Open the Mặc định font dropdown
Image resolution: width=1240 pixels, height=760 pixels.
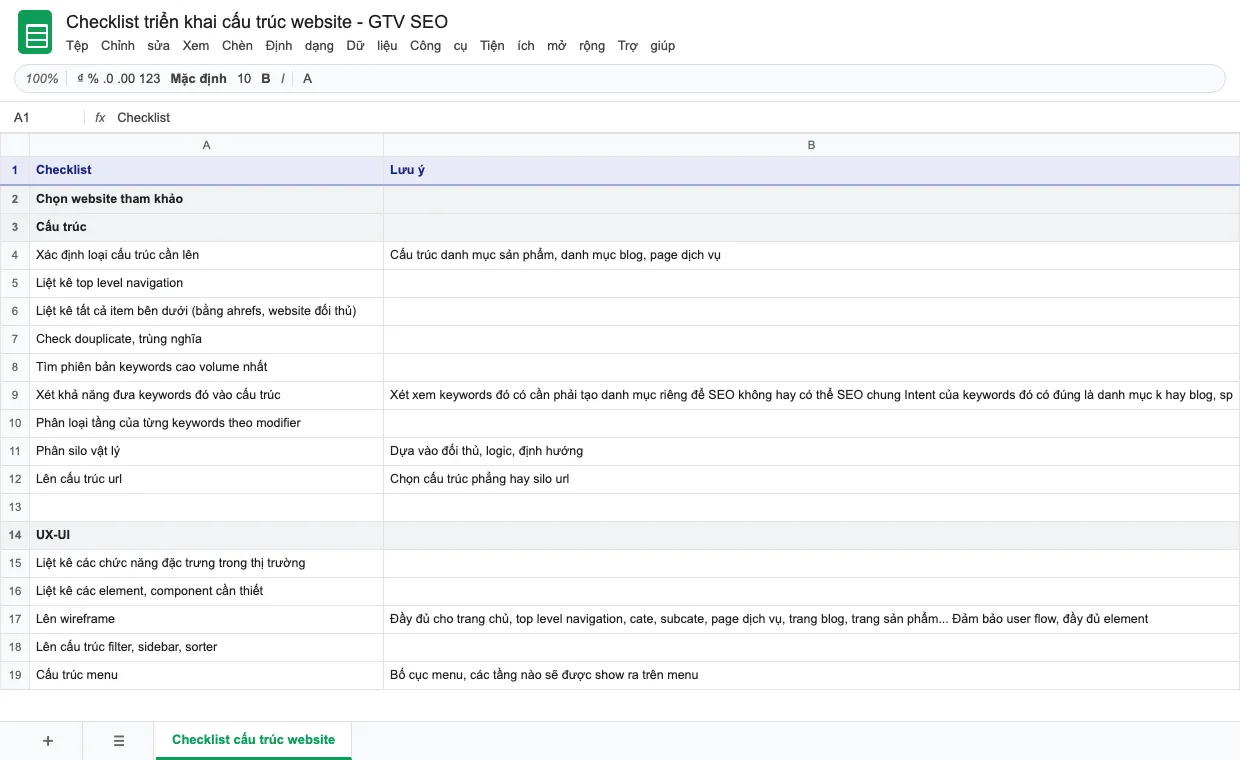(198, 78)
